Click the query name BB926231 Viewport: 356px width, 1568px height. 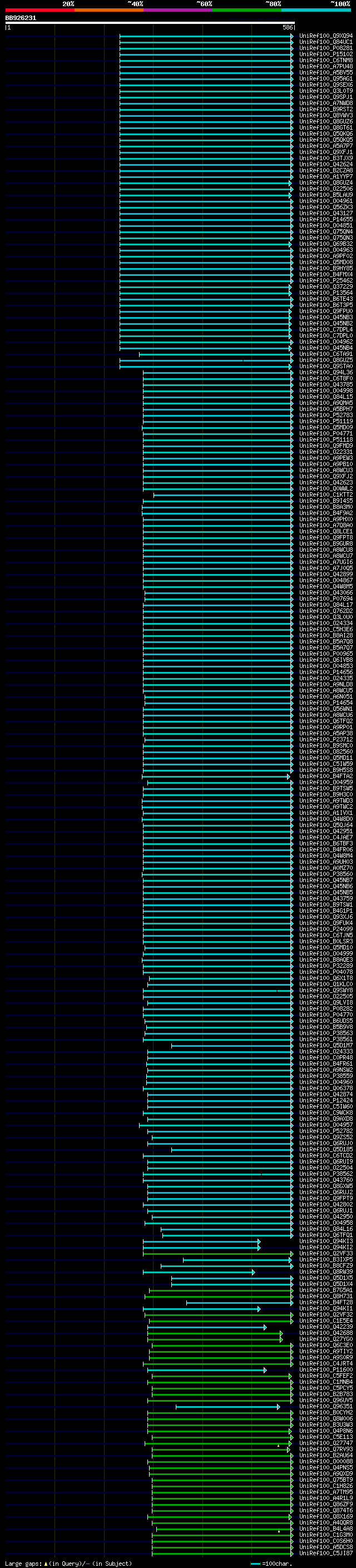(x=21, y=18)
